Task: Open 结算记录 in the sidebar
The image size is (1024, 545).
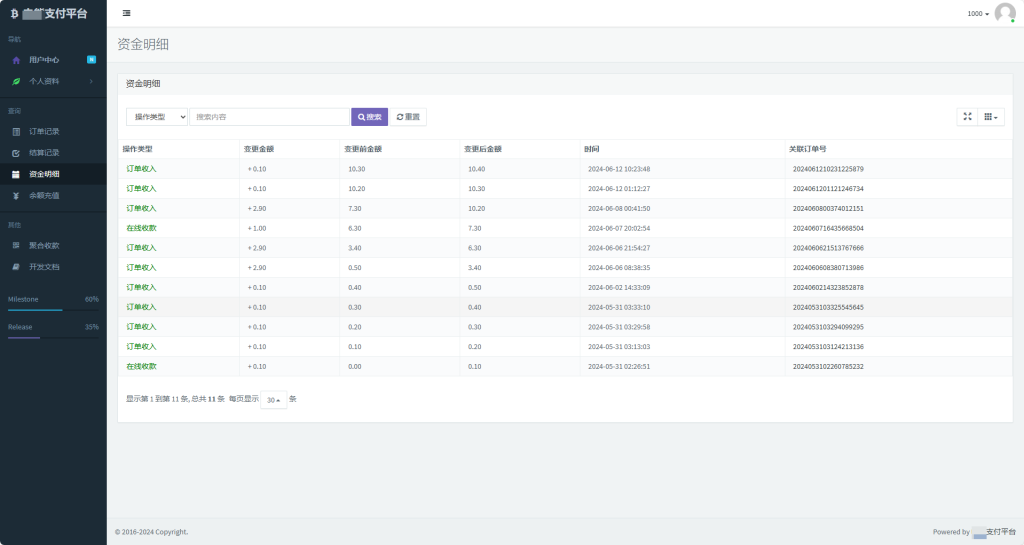Action: pyautogui.click(x=44, y=153)
